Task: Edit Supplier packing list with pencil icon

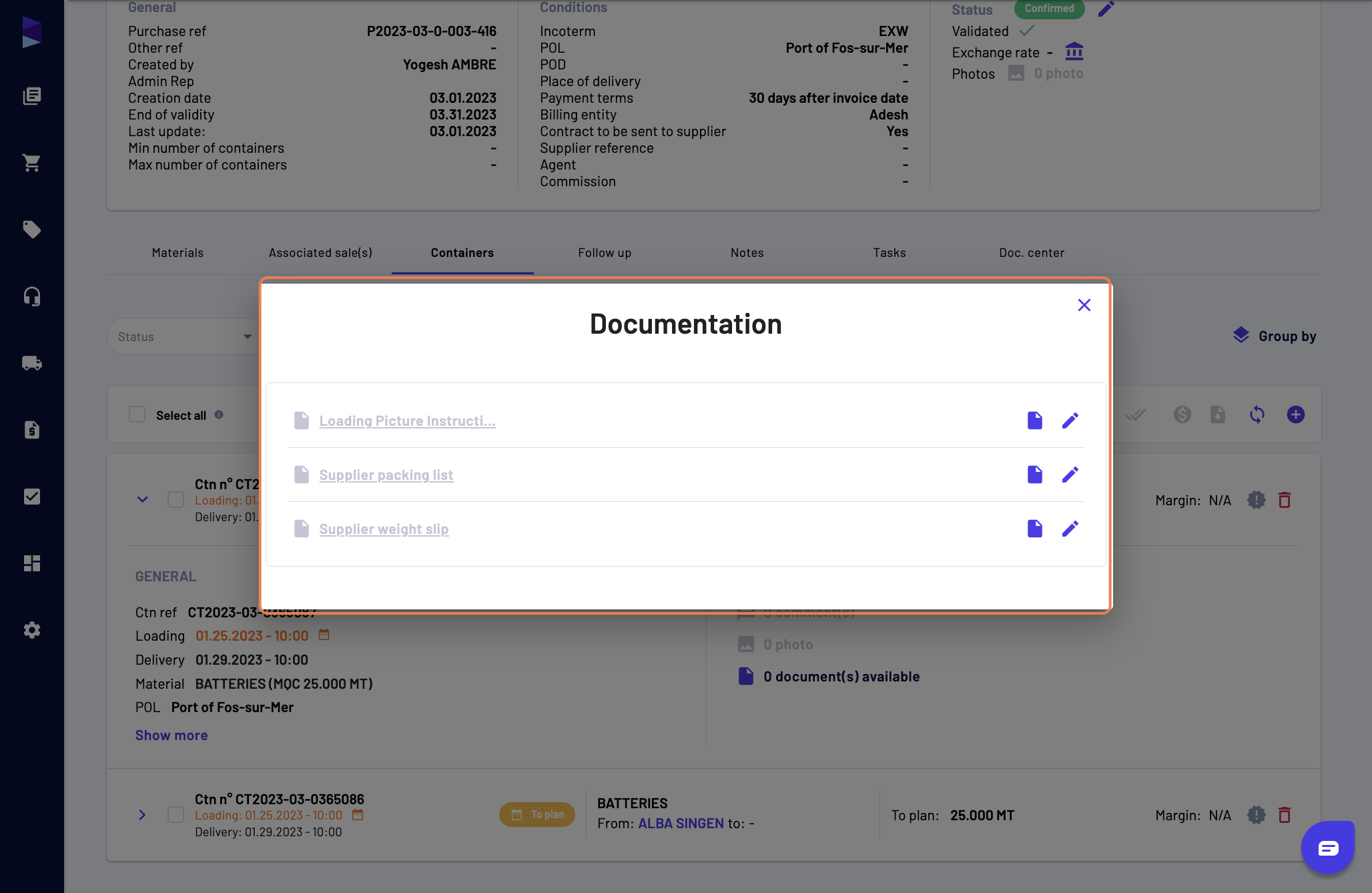Action: 1070,475
